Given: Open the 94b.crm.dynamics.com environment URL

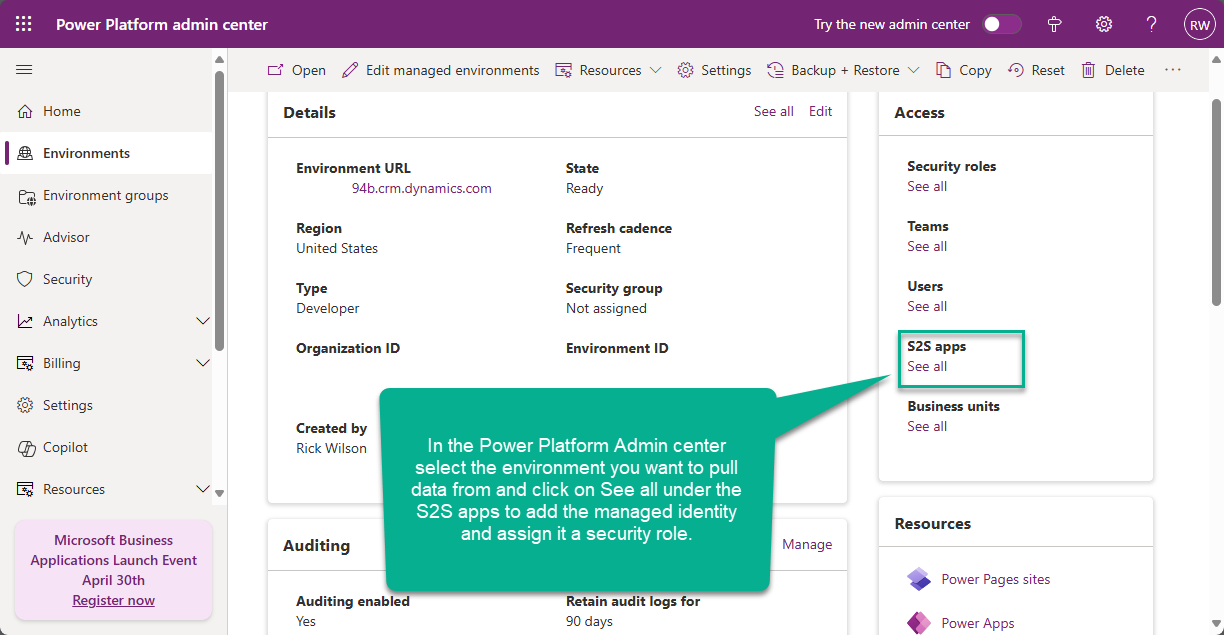Looking at the screenshot, I should coord(422,188).
